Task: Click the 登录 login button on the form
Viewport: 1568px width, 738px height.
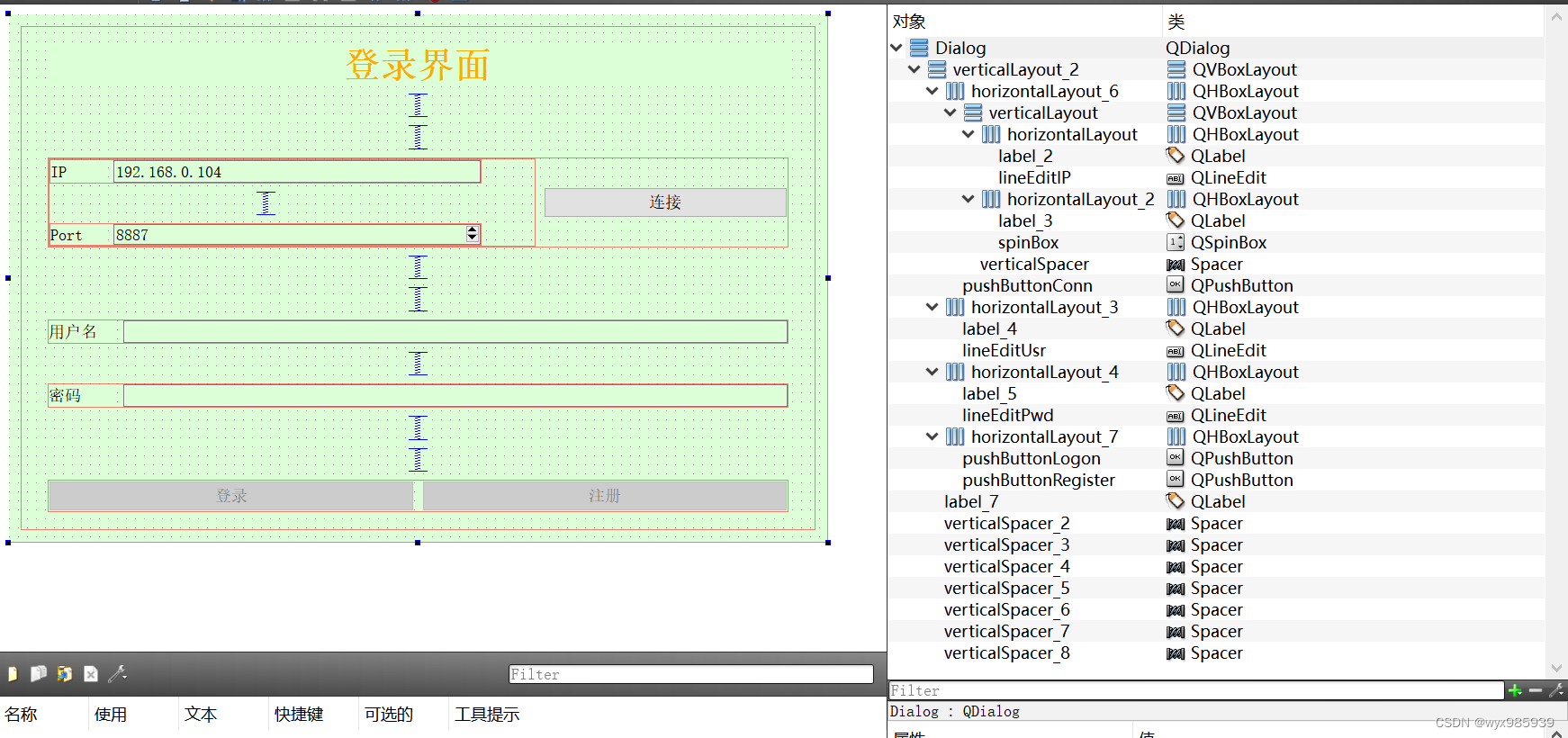Action: point(230,496)
